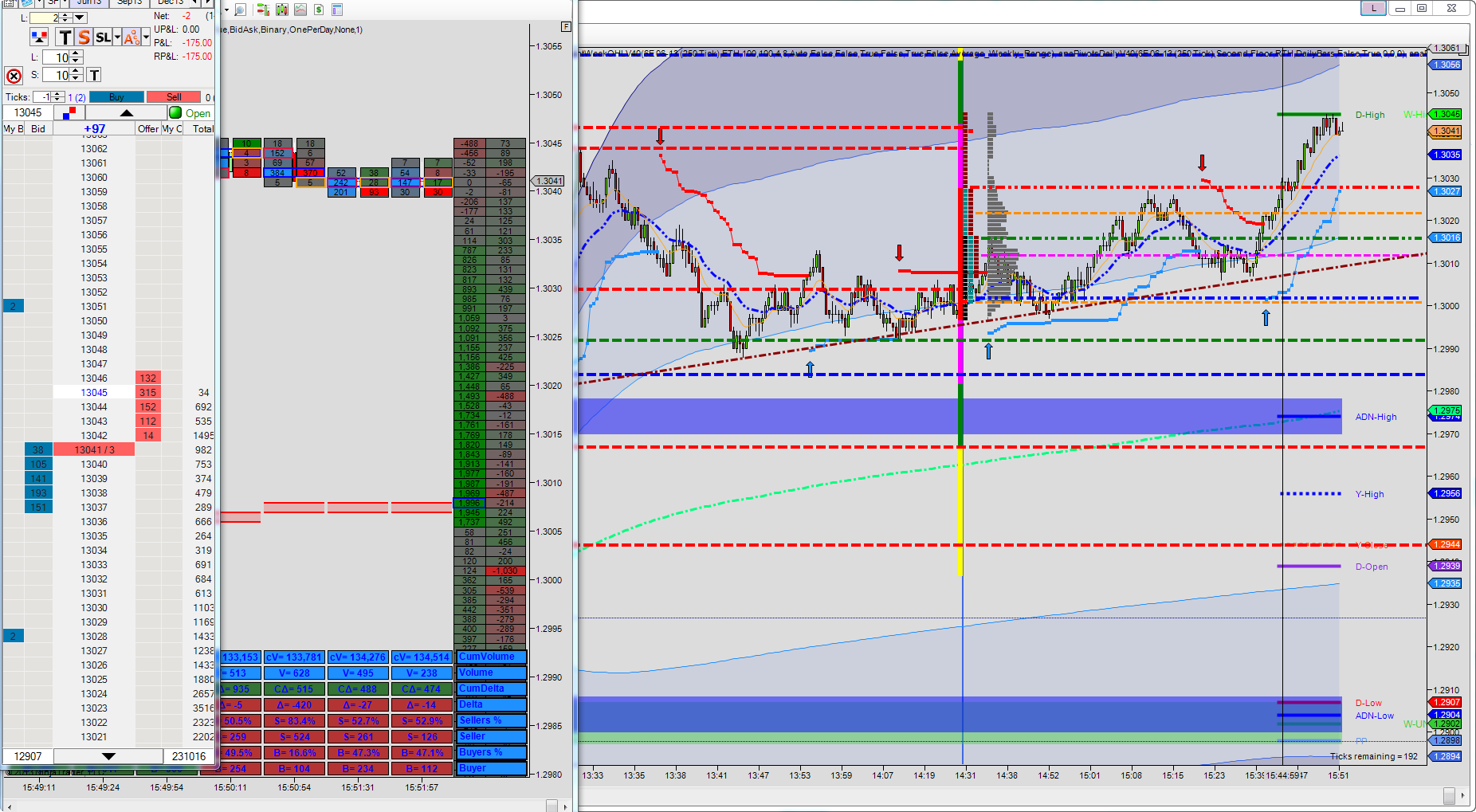Click the S 10 quantity input field
The image size is (1476, 812).
(x=57, y=75)
